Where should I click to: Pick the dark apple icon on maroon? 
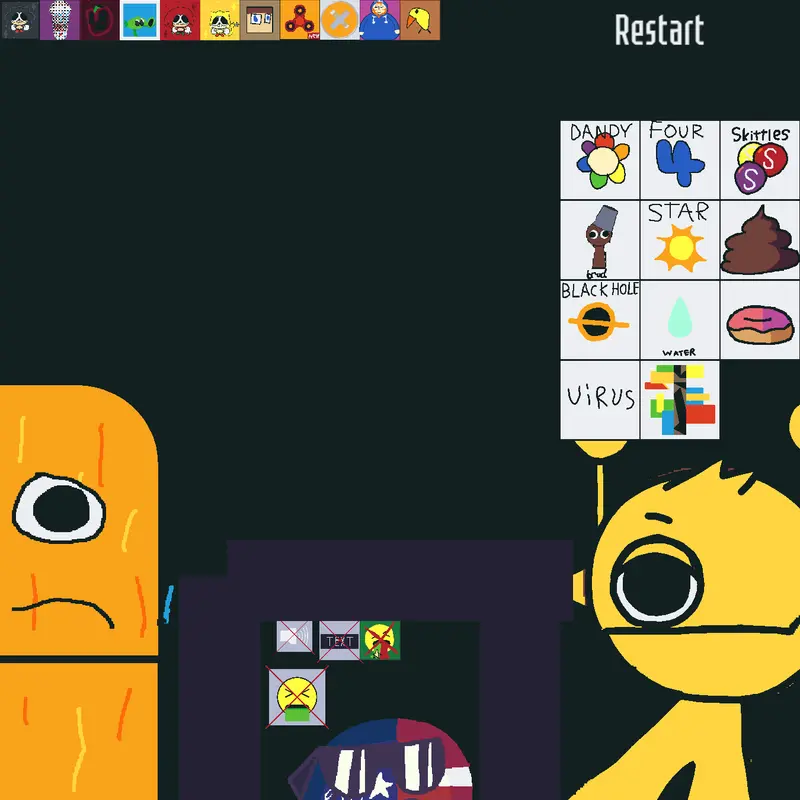pos(99,20)
